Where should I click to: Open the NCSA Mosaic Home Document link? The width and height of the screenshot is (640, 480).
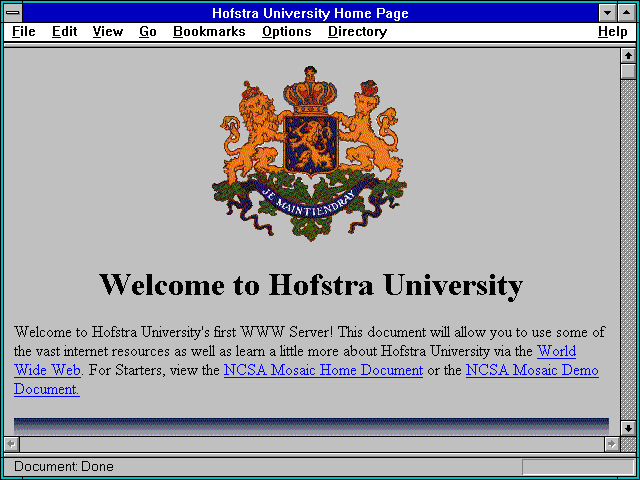click(x=323, y=370)
